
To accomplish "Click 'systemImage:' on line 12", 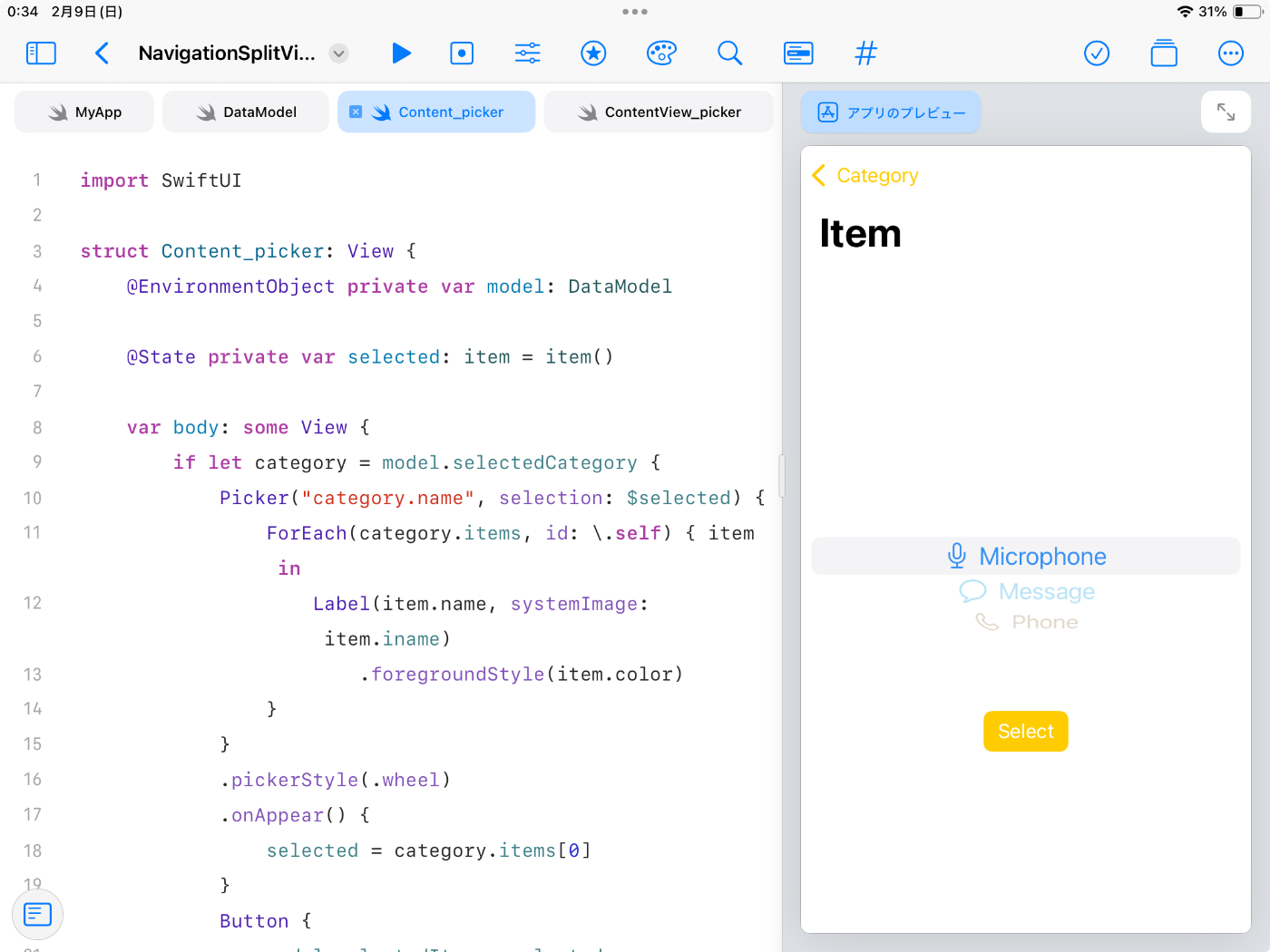I will click(579, 604).
